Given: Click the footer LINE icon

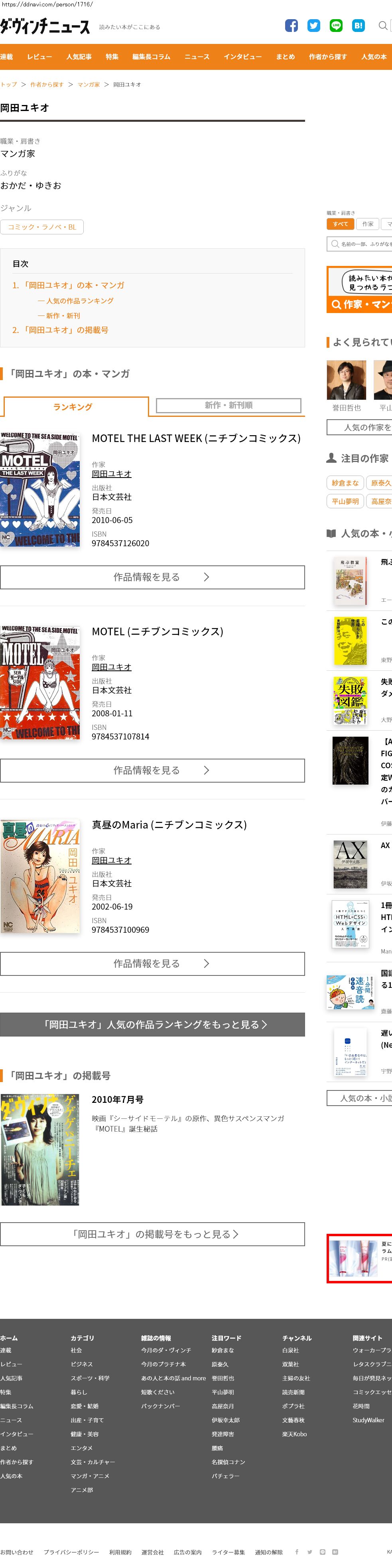Looking at the screenshot, I should [x=323, y=1552].
